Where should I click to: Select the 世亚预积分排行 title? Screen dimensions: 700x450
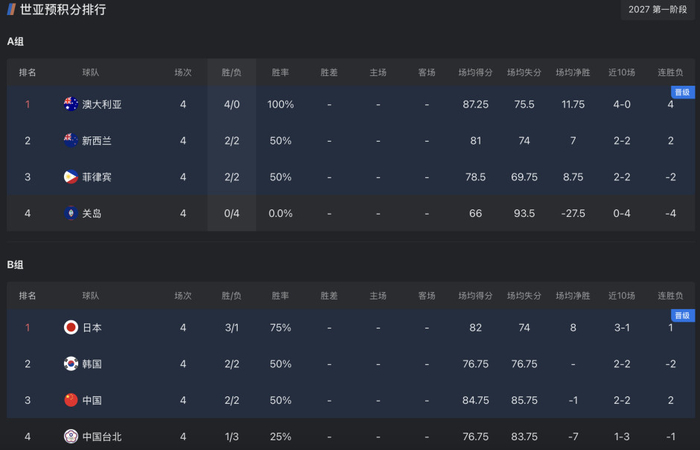tap(63, 10)
